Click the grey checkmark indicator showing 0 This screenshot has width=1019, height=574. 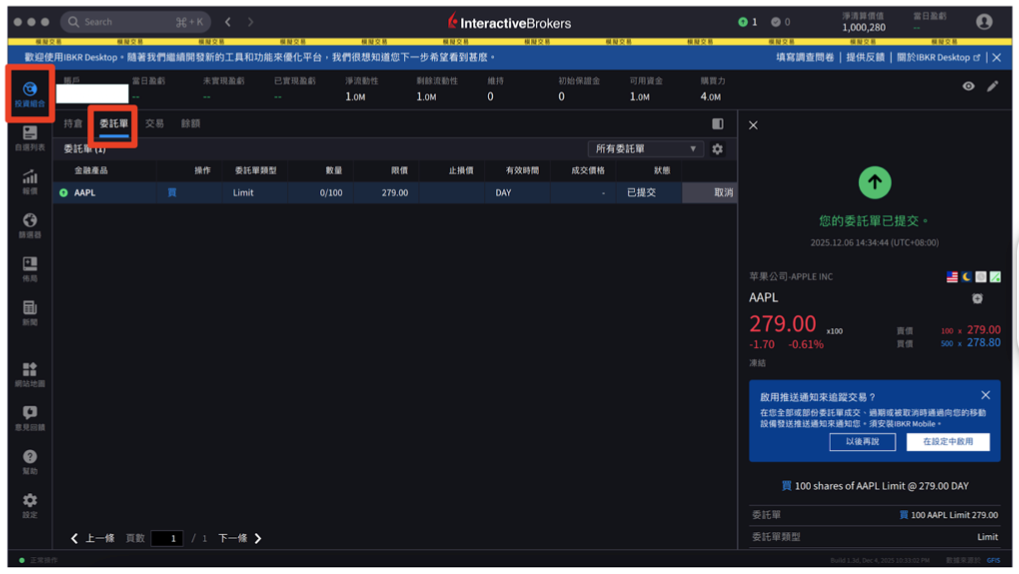780,22
